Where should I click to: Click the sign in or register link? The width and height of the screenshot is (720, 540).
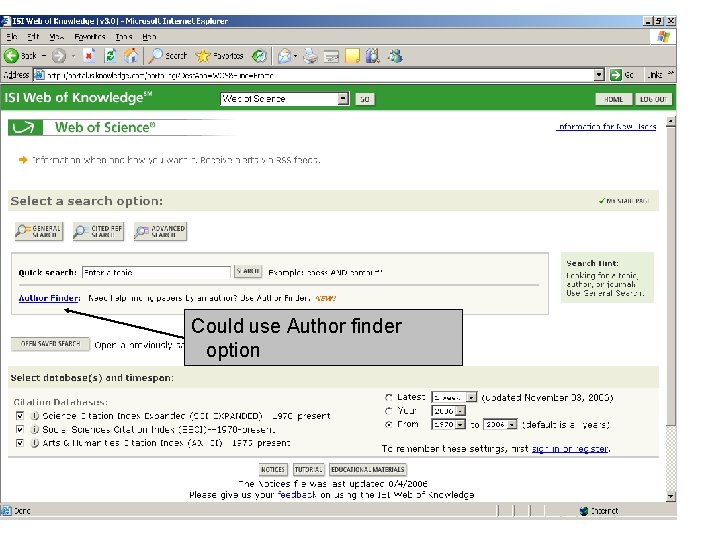[571, 449]
